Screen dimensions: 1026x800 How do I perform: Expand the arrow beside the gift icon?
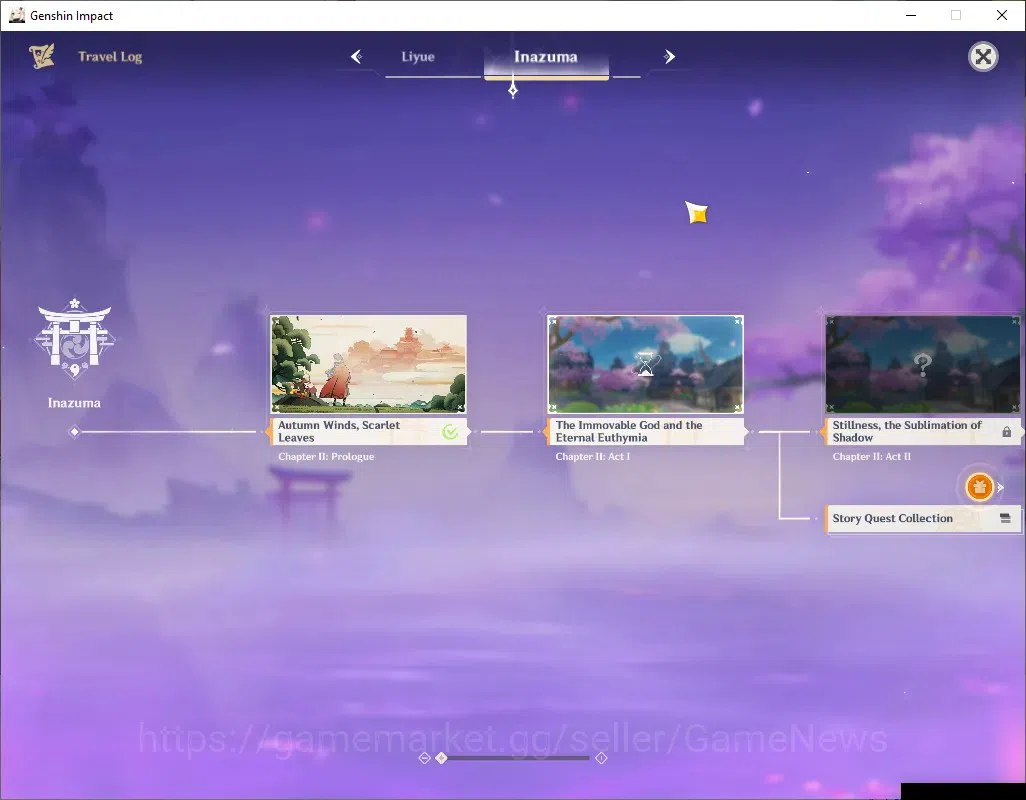1000,487
